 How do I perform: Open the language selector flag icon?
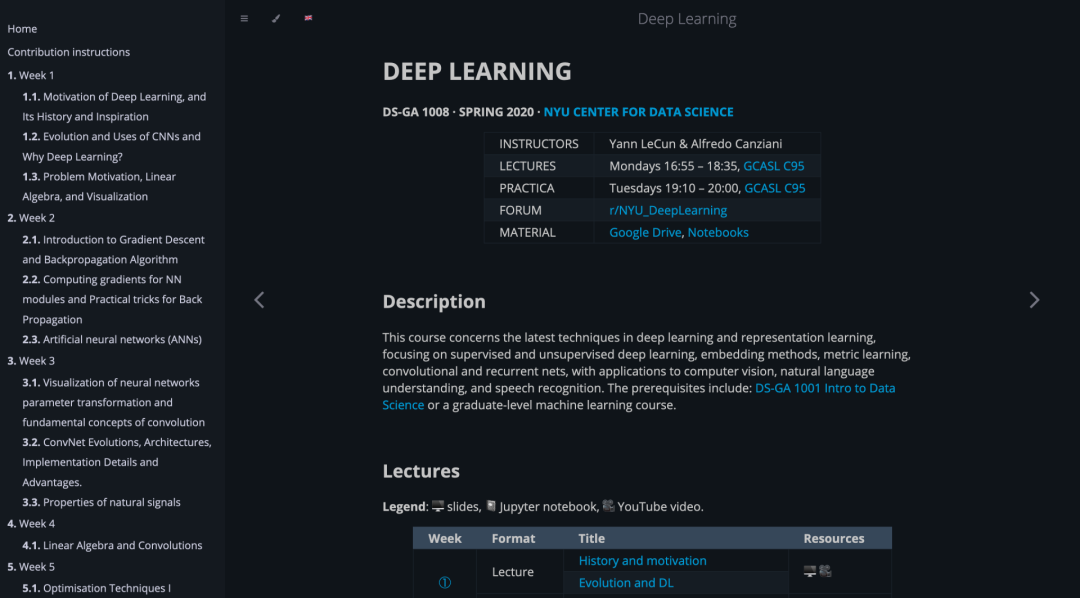tap(309, 19)
